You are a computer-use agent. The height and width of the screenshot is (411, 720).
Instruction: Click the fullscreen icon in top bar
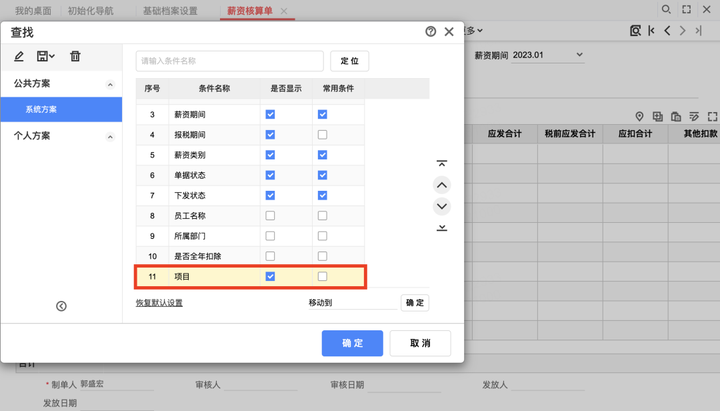click(686, 9)
